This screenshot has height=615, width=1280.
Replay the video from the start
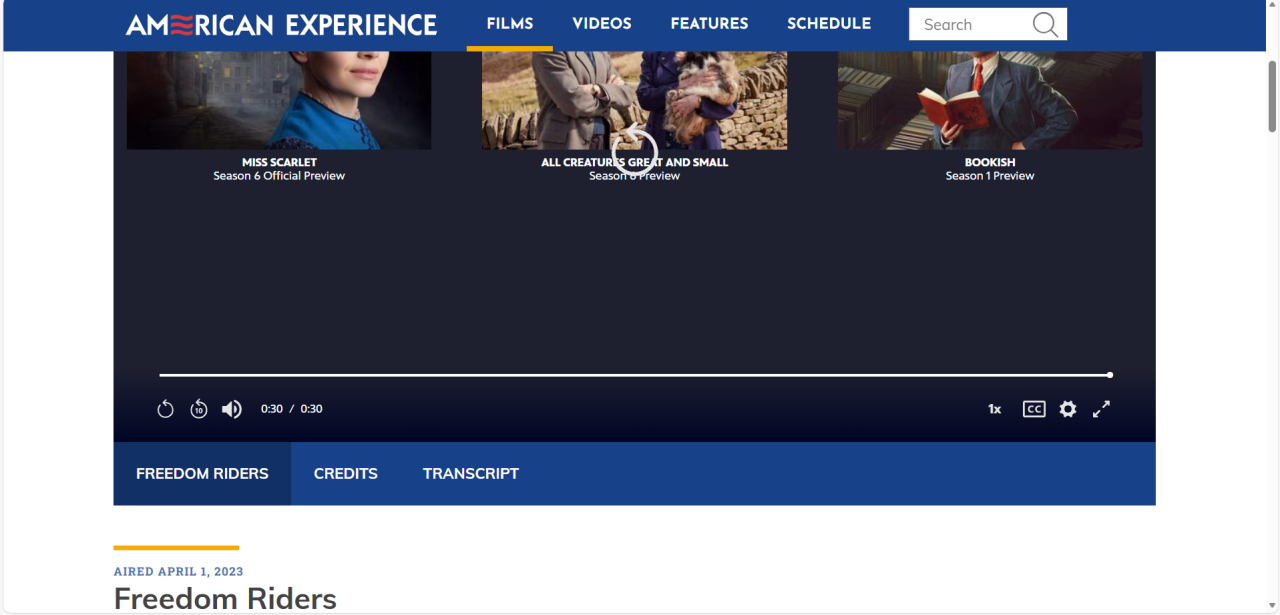tap(166, 409)
